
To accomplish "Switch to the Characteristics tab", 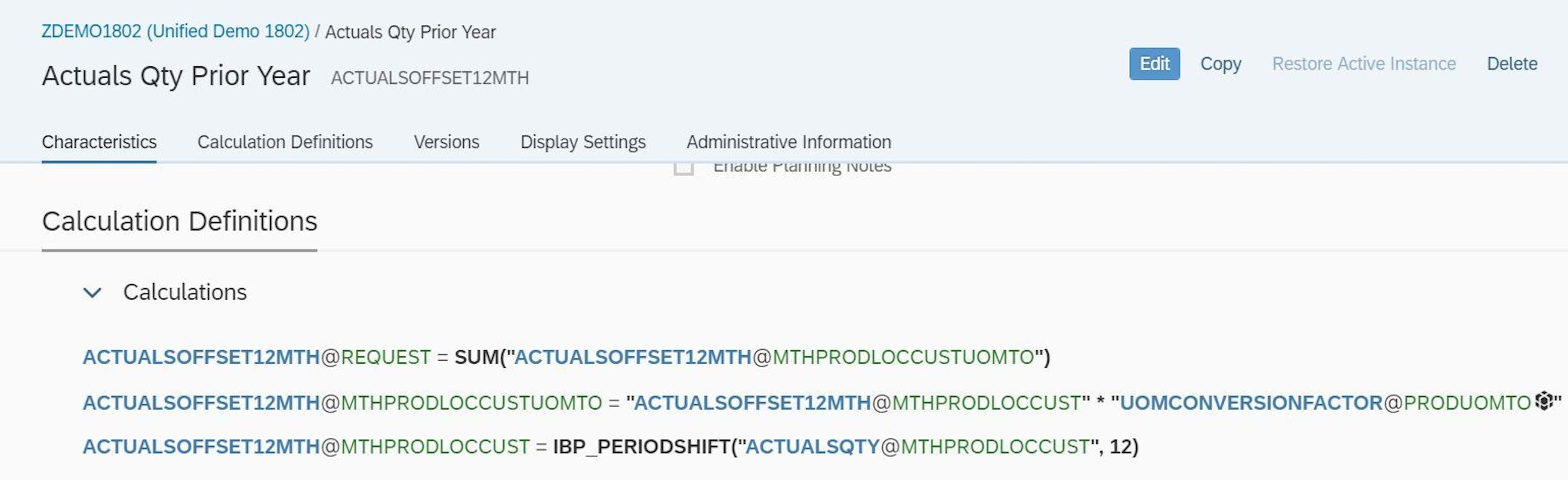I will pyautogui.click(x=100, y=142).
